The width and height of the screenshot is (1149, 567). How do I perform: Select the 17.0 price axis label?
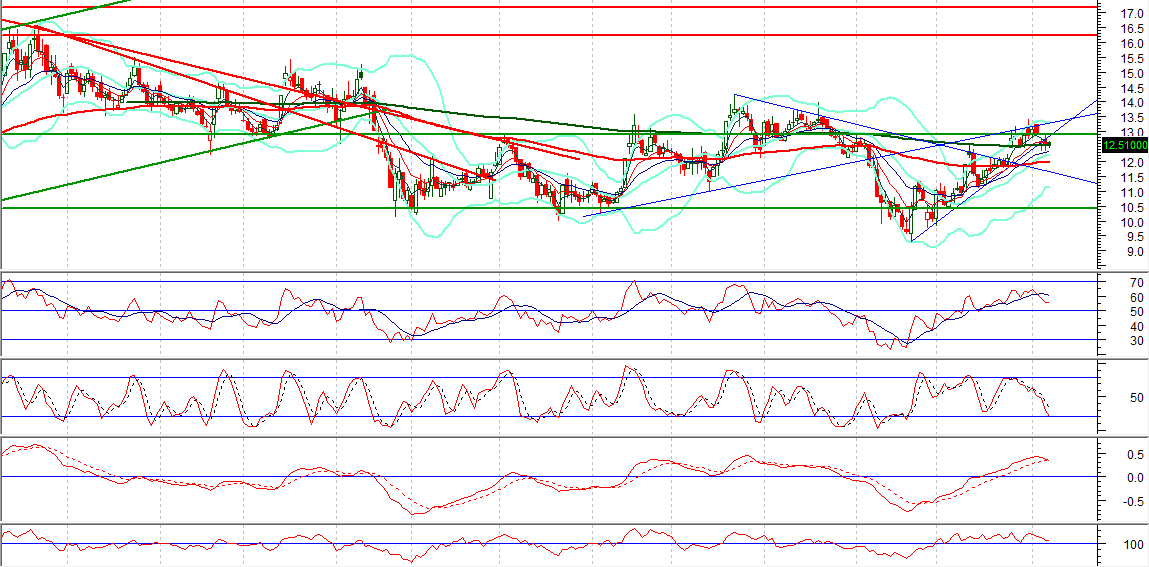pos(1133,14)
